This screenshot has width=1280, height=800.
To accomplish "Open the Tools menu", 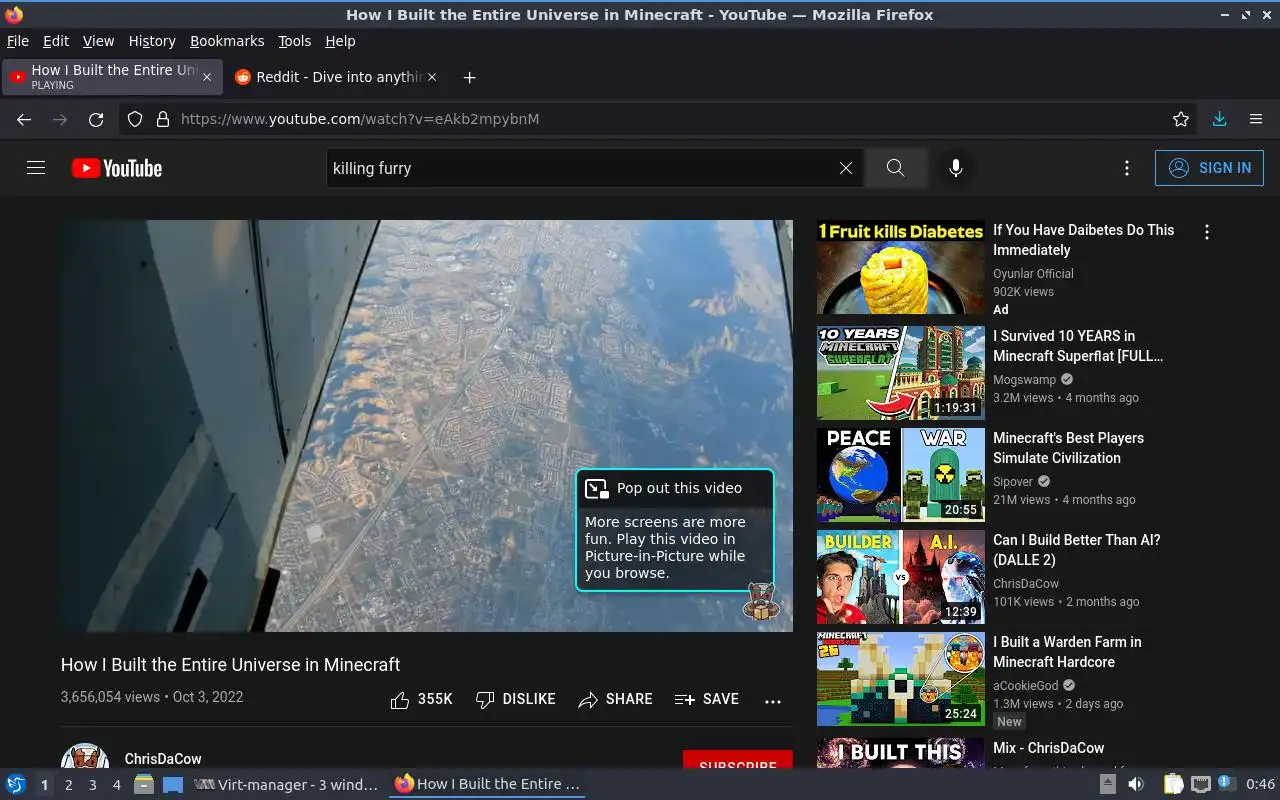I will (294, 41).
